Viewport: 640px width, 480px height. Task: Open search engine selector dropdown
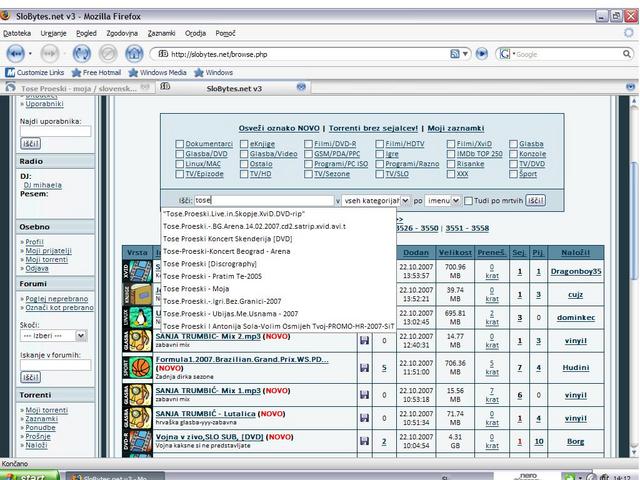pos(507,54)
